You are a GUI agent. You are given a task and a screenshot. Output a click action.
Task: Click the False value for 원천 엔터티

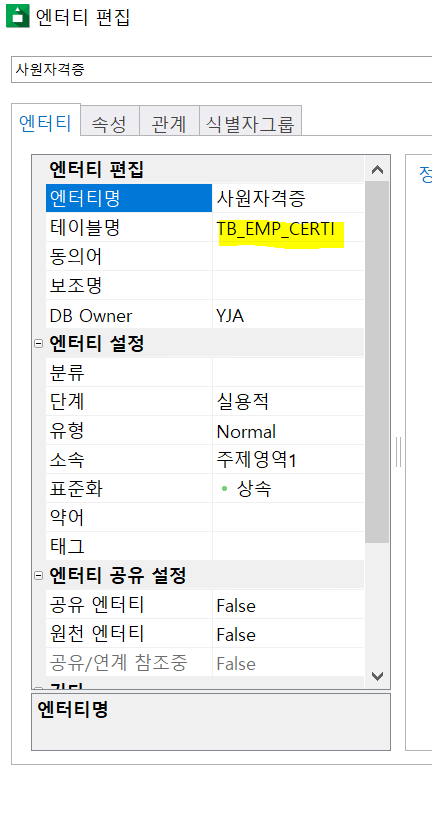click(236, 635)
